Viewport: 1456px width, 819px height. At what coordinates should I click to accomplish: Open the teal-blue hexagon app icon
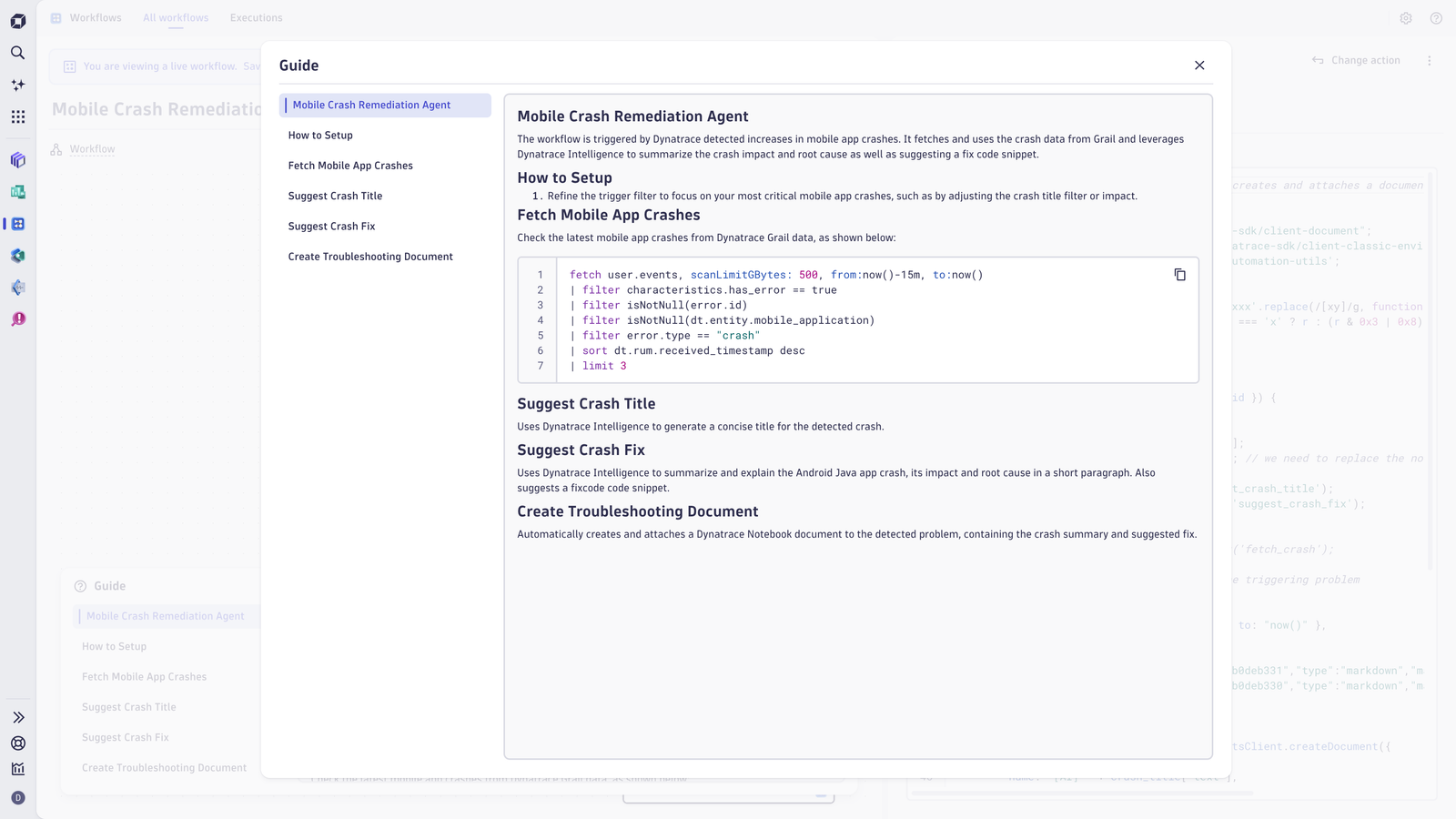17,256
